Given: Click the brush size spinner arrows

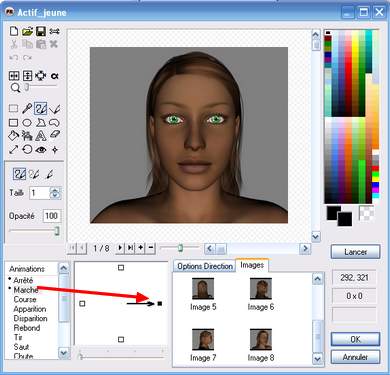Looking at the screenshot, I should coord(55,193).
